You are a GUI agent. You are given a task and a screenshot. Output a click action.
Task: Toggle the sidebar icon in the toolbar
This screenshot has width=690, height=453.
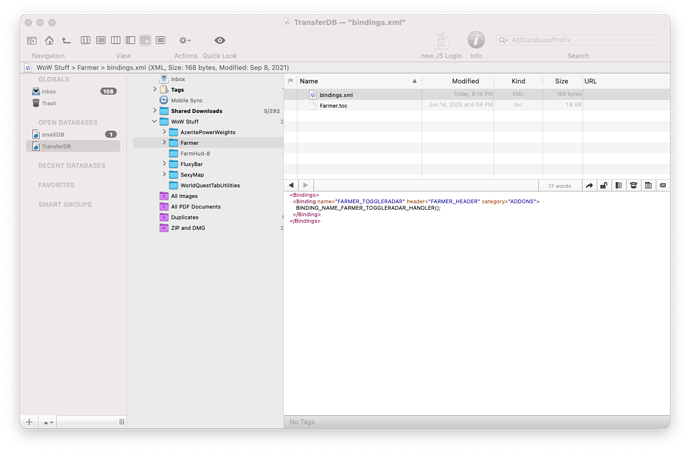[32, 41]
